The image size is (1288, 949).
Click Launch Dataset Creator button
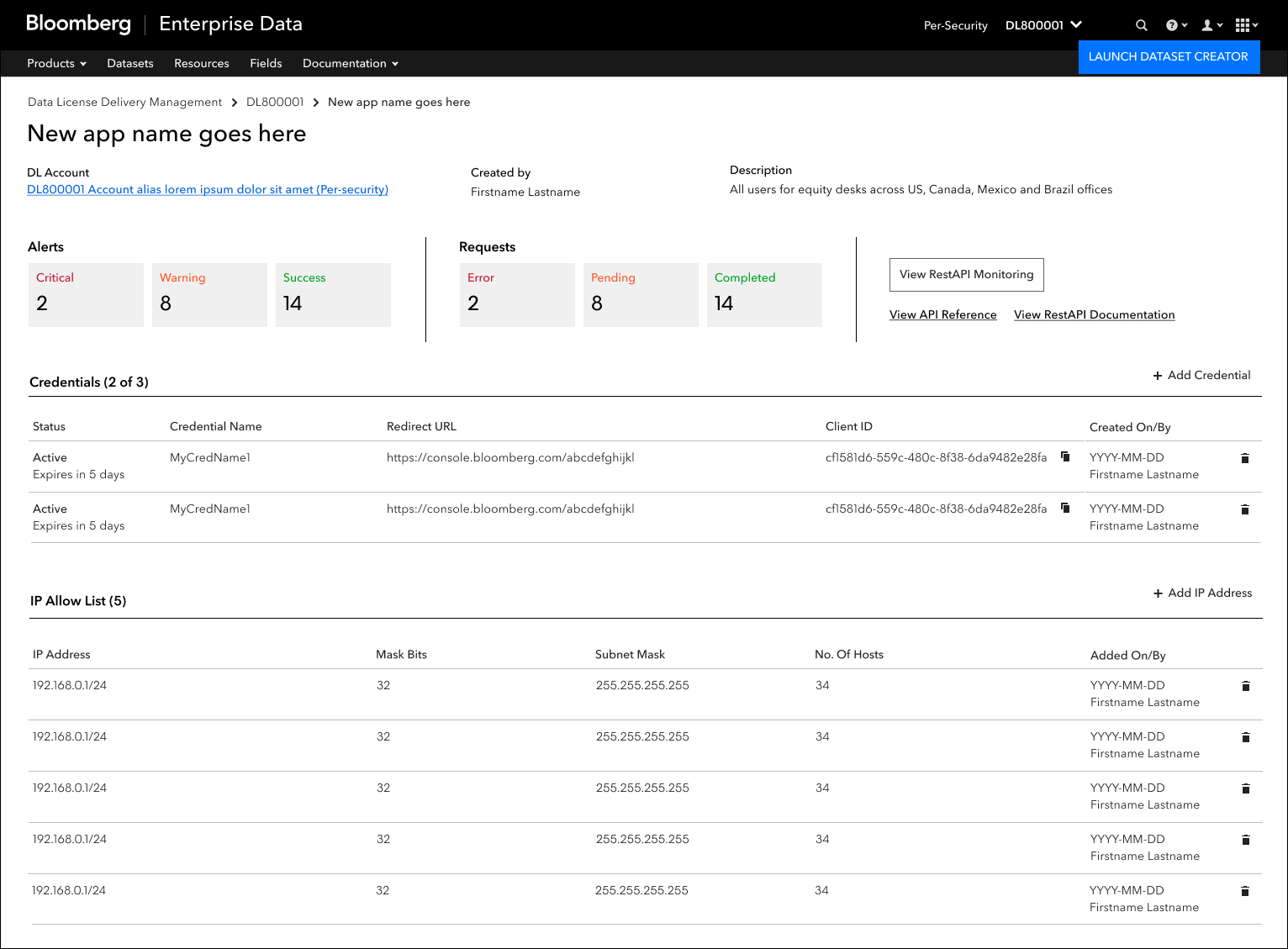pos(1169,56)
